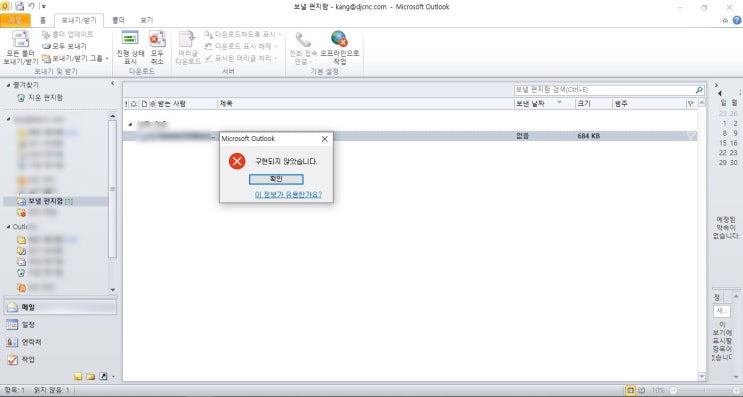The height and width of the screenshot is (397, 743).
Task: Open the 다운로드하도록 표시 dropdown
Action: (243, 34)
